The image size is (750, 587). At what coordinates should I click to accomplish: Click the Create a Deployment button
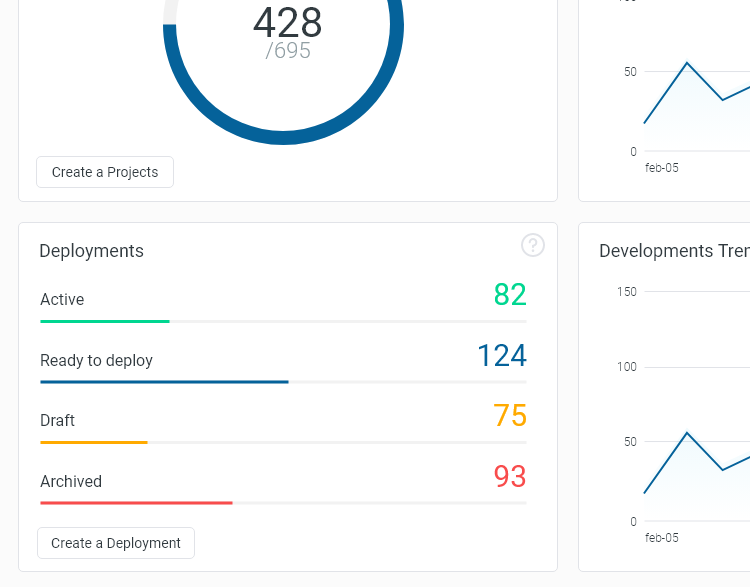point(116,543)
